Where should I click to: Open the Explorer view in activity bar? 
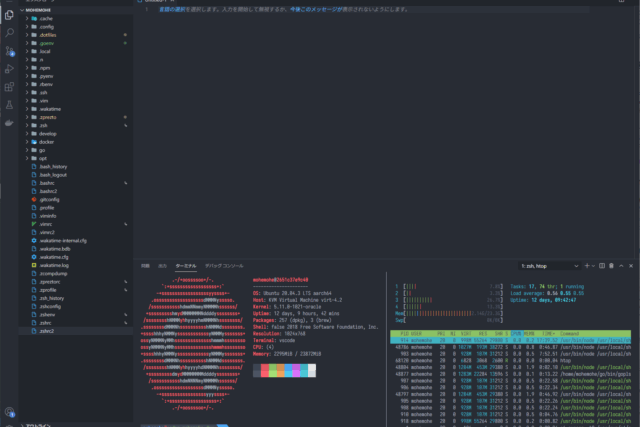[x=9, y=15]
